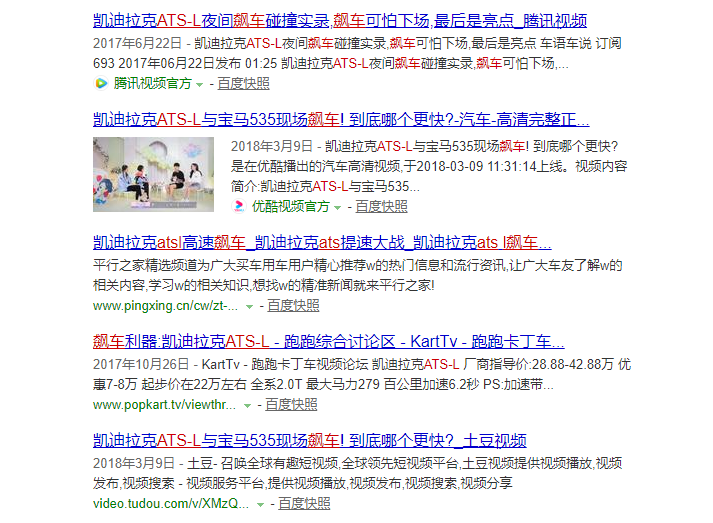Image resolution: width=713 pixels, height=523 pixels.
Task: Open www.pingxing.cn/cw/zt- URL link
Action: 165,306
